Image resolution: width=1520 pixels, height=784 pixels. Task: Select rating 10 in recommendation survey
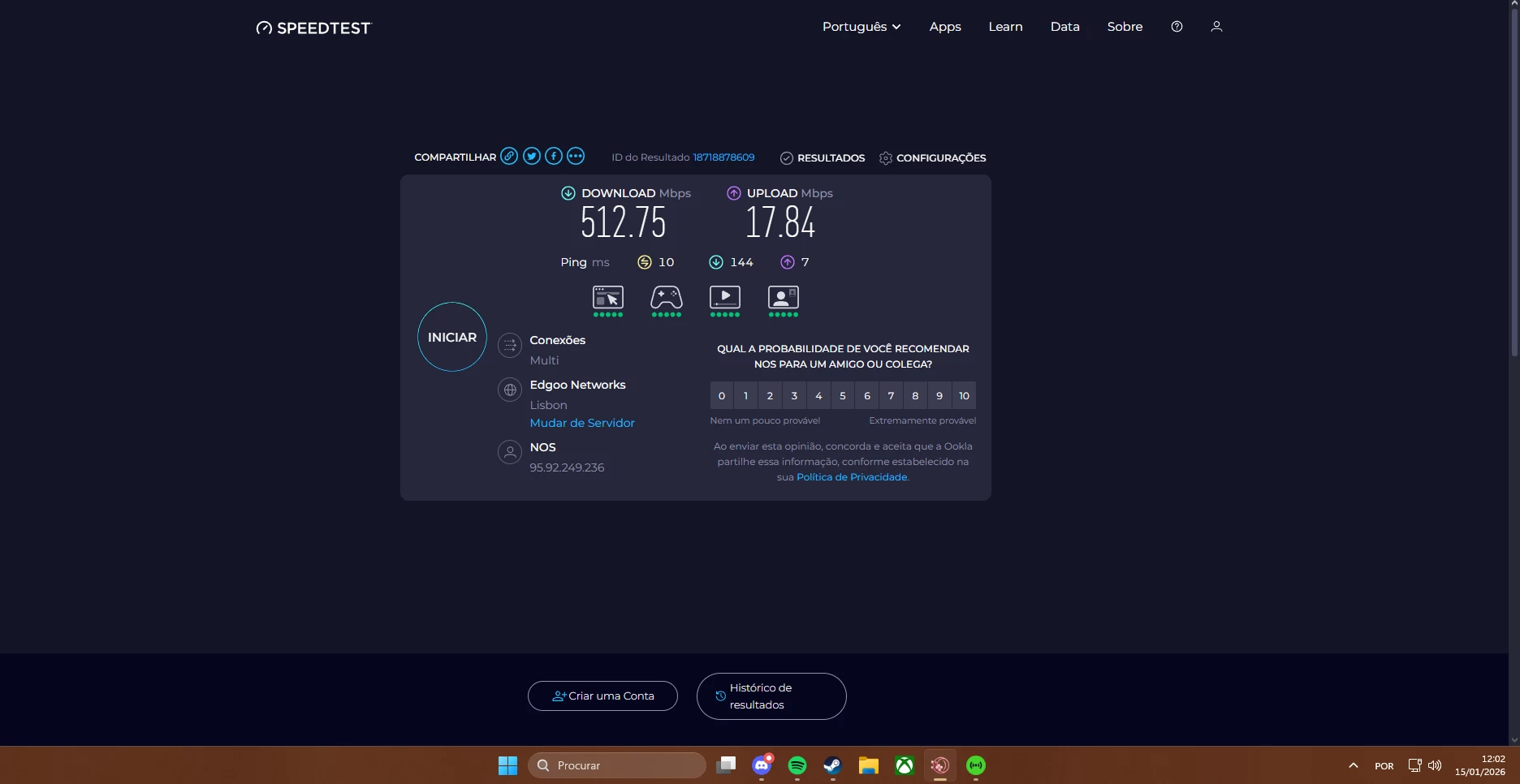[964, 396]
